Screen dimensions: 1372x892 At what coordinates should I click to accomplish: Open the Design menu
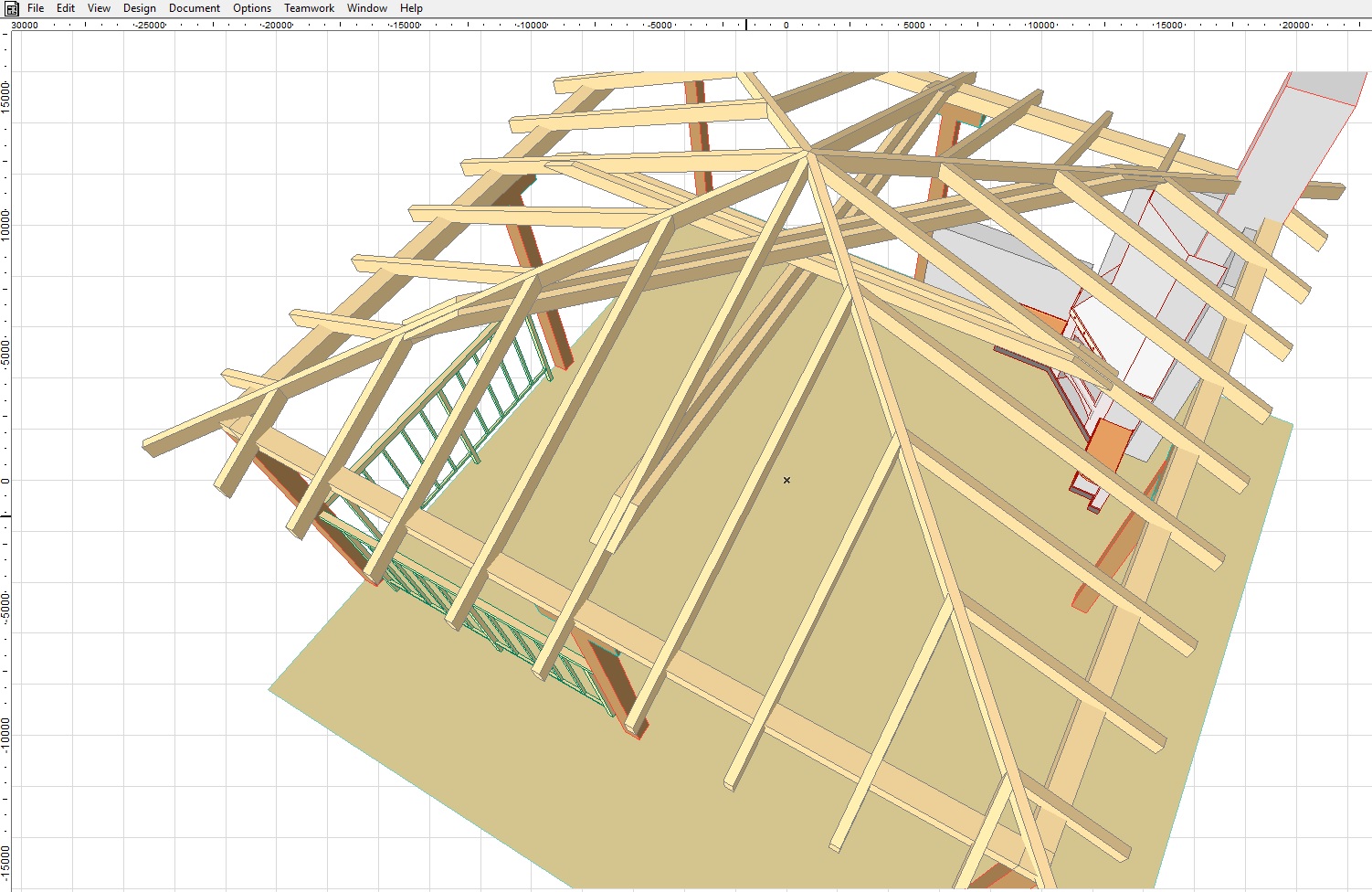point(140,8)
